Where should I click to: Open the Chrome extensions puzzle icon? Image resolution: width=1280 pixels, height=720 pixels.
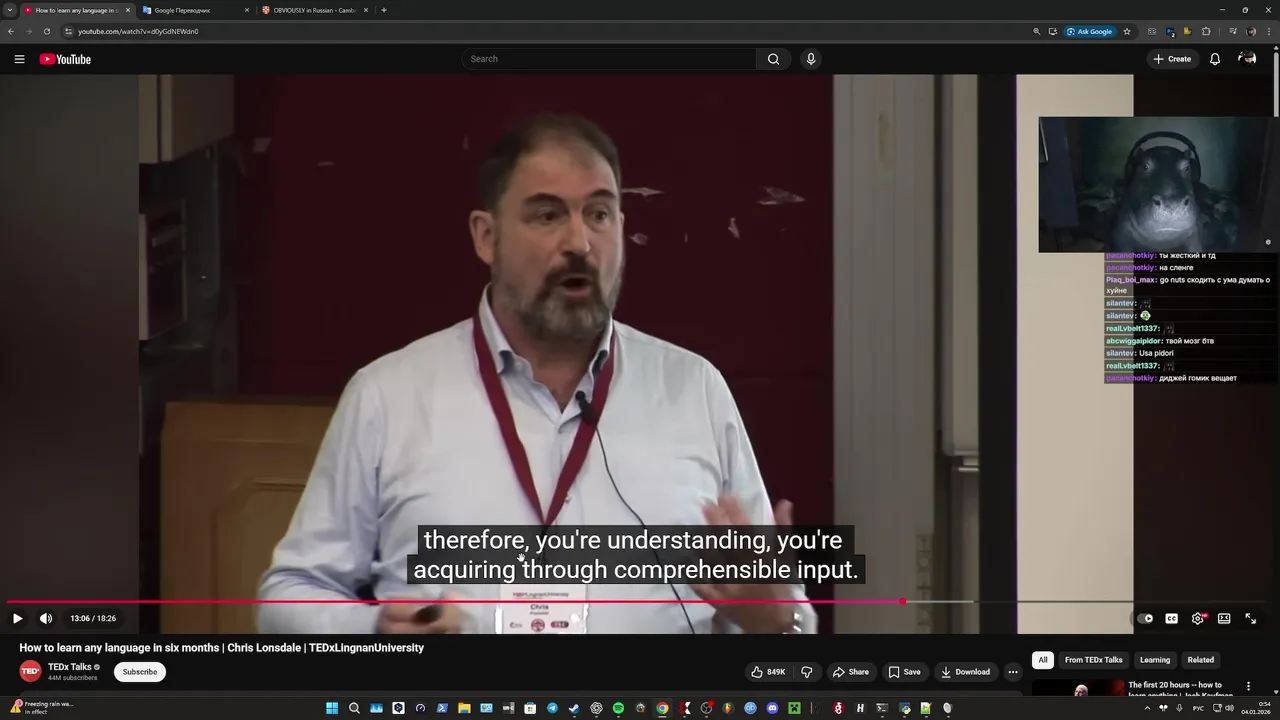pyautogui.click(x=1206, y=31)
